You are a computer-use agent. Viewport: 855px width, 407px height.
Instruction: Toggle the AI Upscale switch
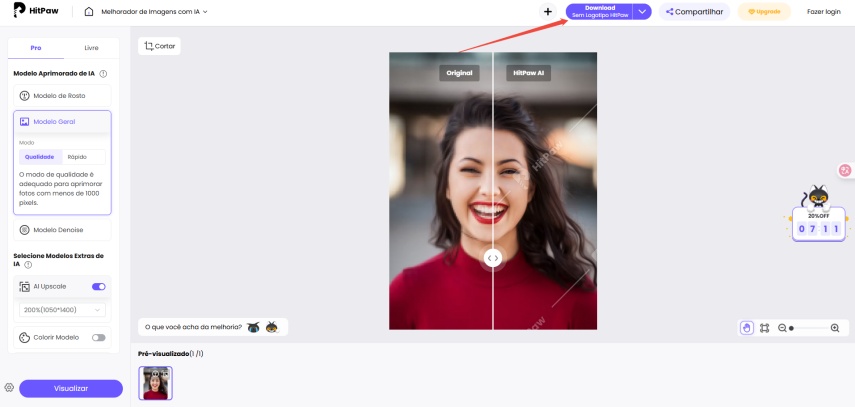[x=99, y=286]
